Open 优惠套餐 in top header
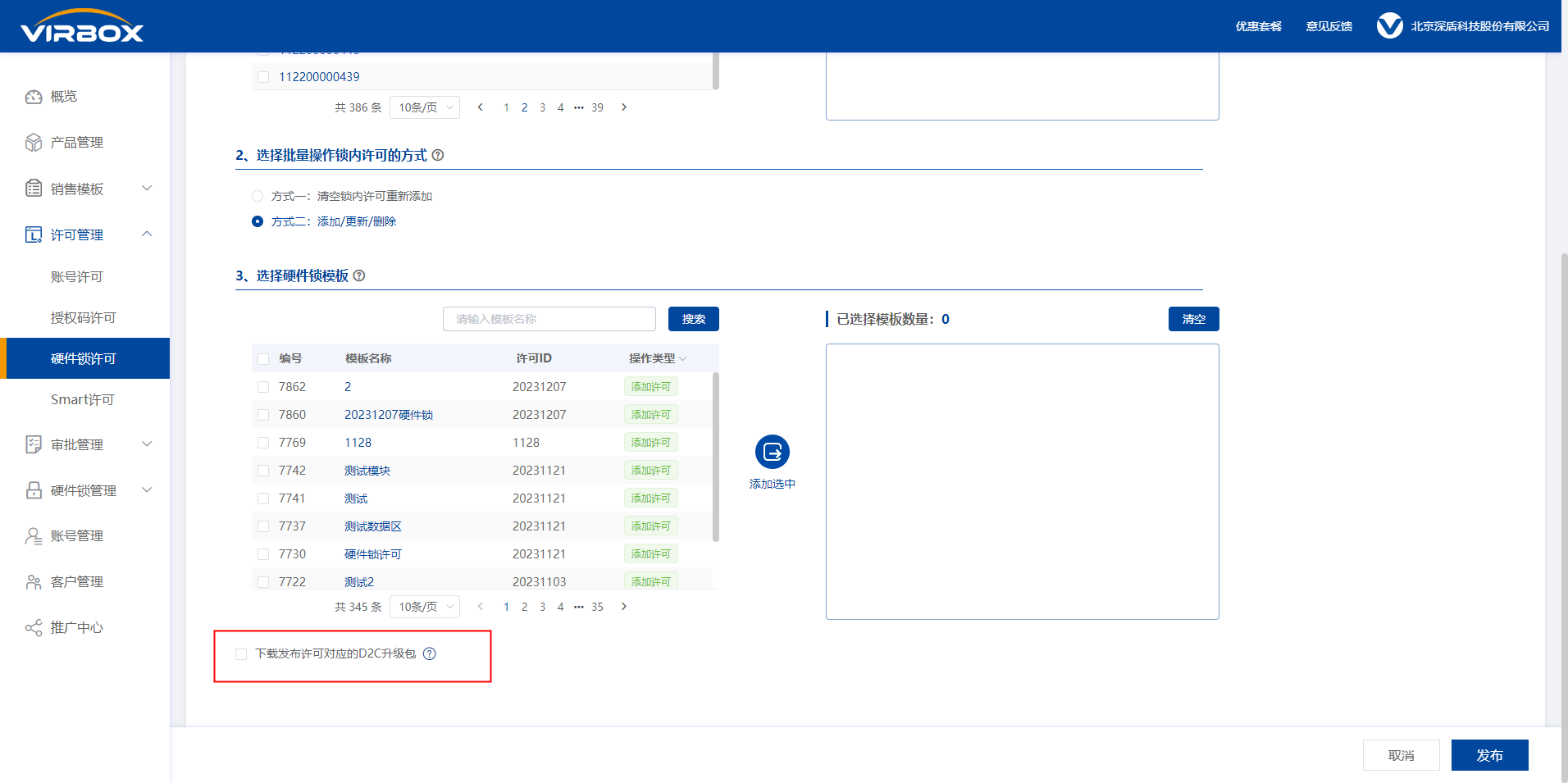 (x=1259, y=26)
